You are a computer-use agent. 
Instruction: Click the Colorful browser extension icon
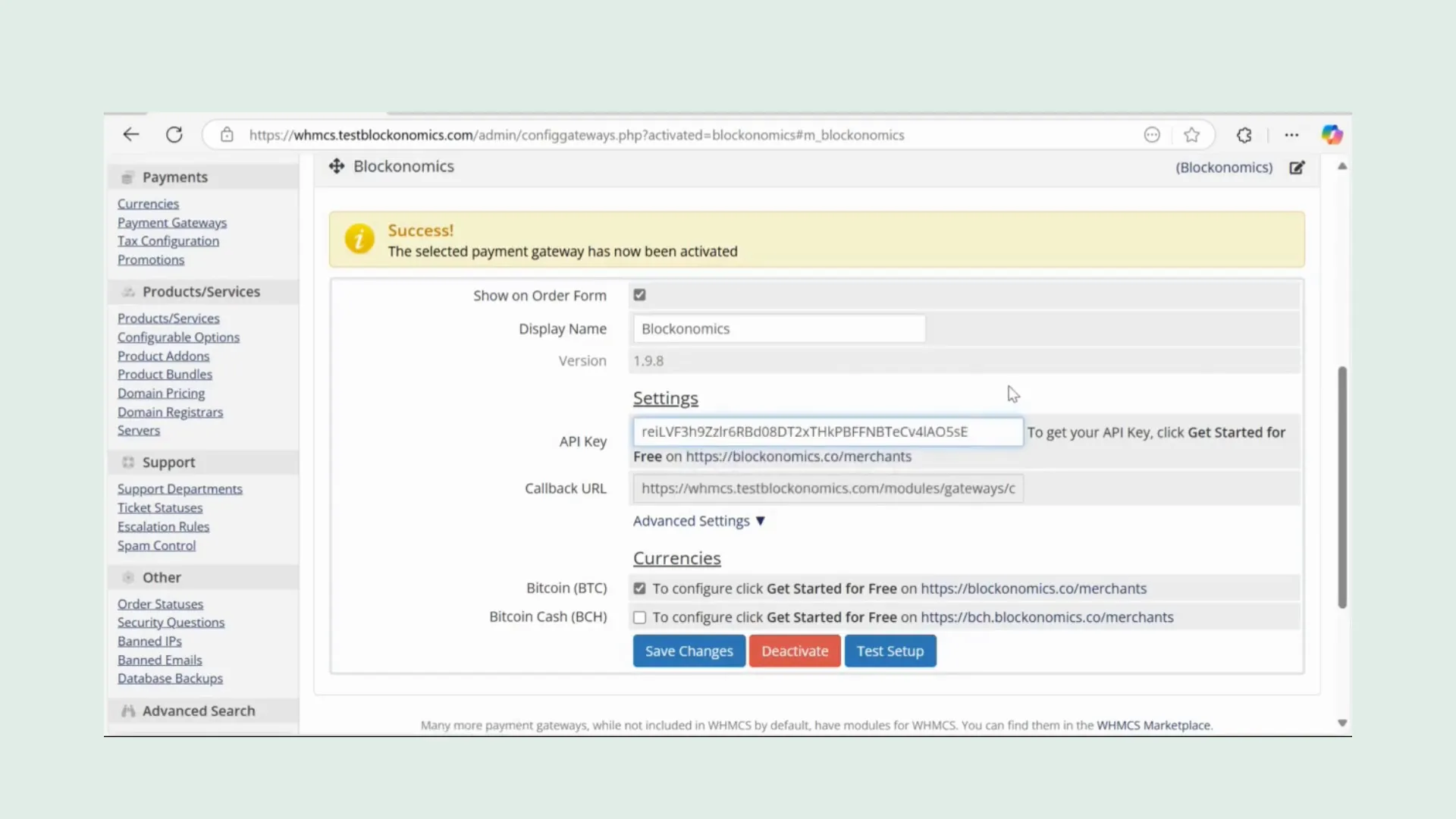coord(1331,134)
